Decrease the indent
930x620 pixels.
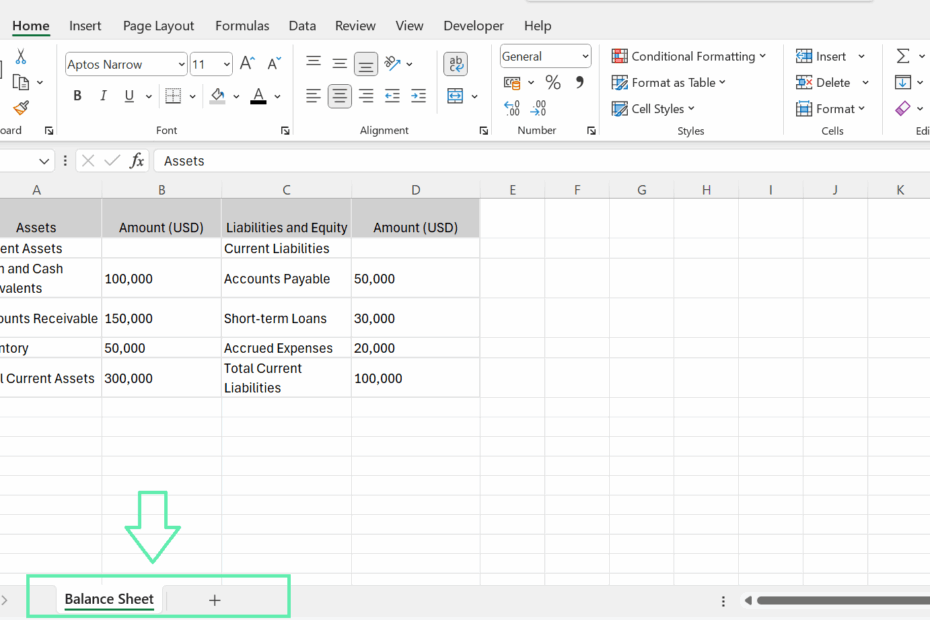[392, 96]
